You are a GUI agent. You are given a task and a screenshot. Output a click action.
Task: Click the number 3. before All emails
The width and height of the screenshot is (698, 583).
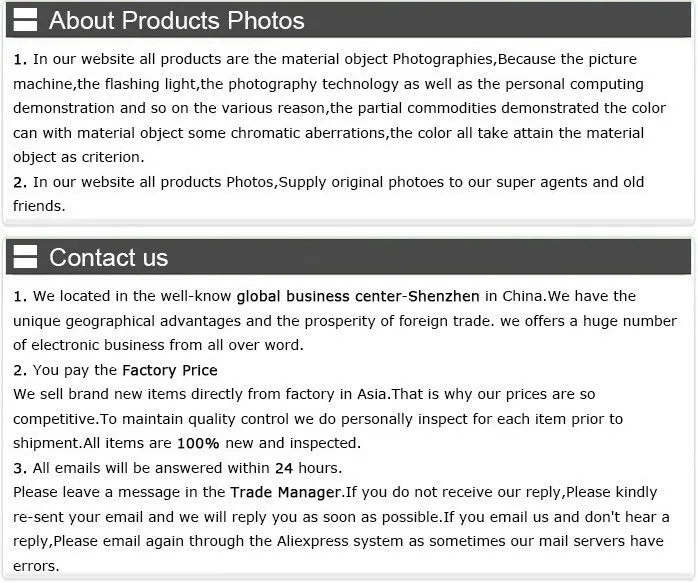(x=20, y=468)
